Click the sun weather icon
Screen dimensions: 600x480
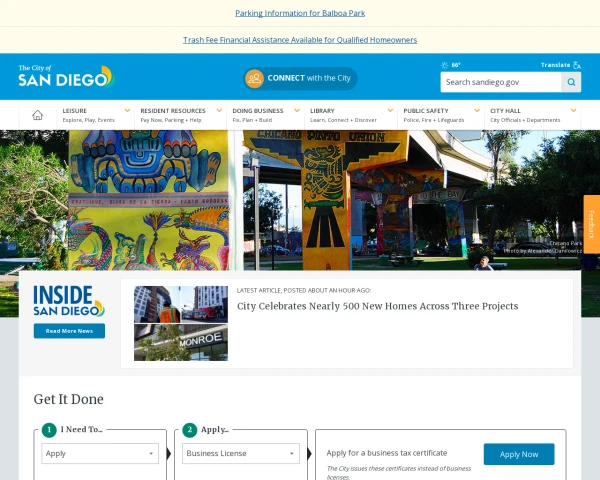[x=444, y=65]
